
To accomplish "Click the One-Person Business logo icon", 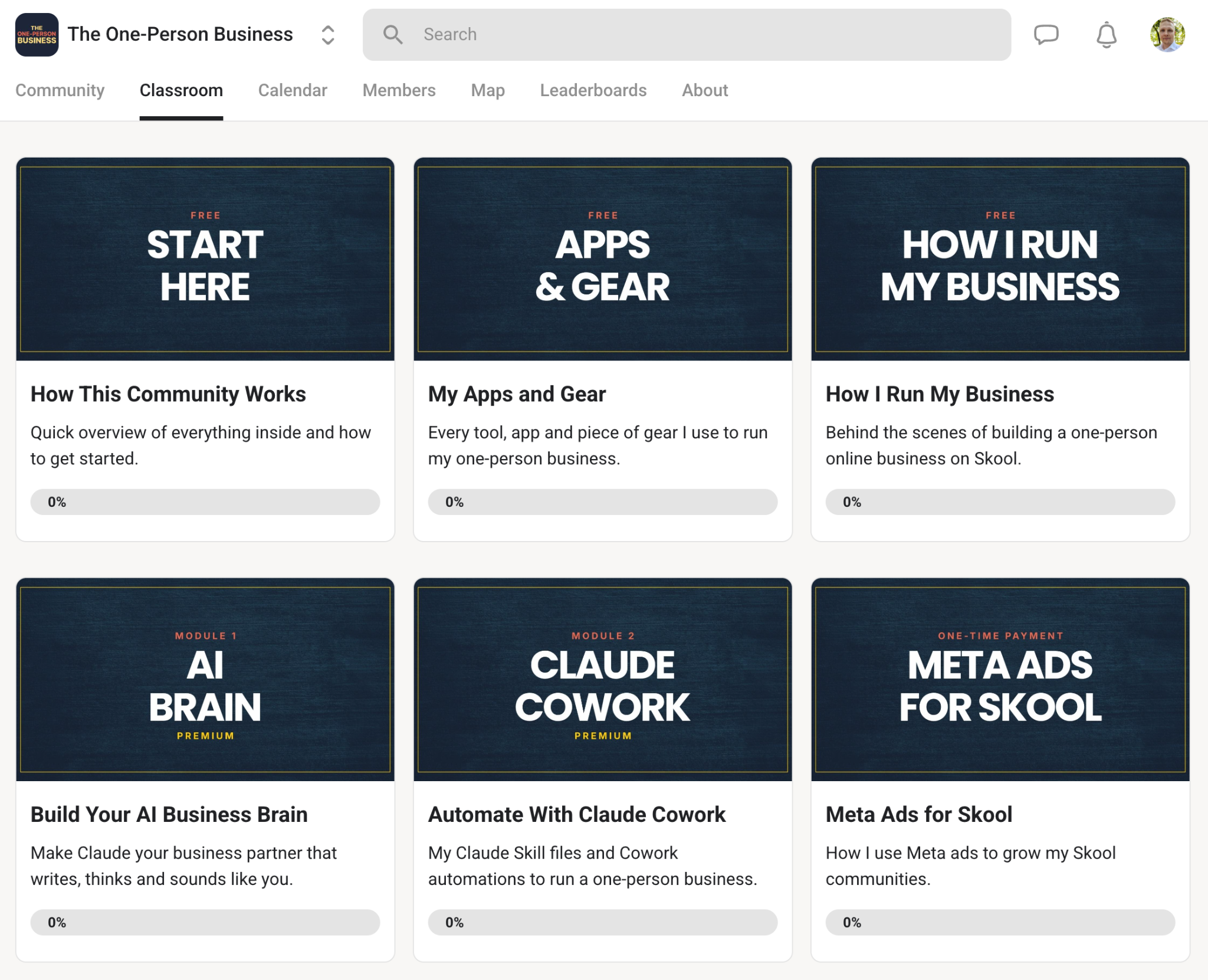I will 37,35.
